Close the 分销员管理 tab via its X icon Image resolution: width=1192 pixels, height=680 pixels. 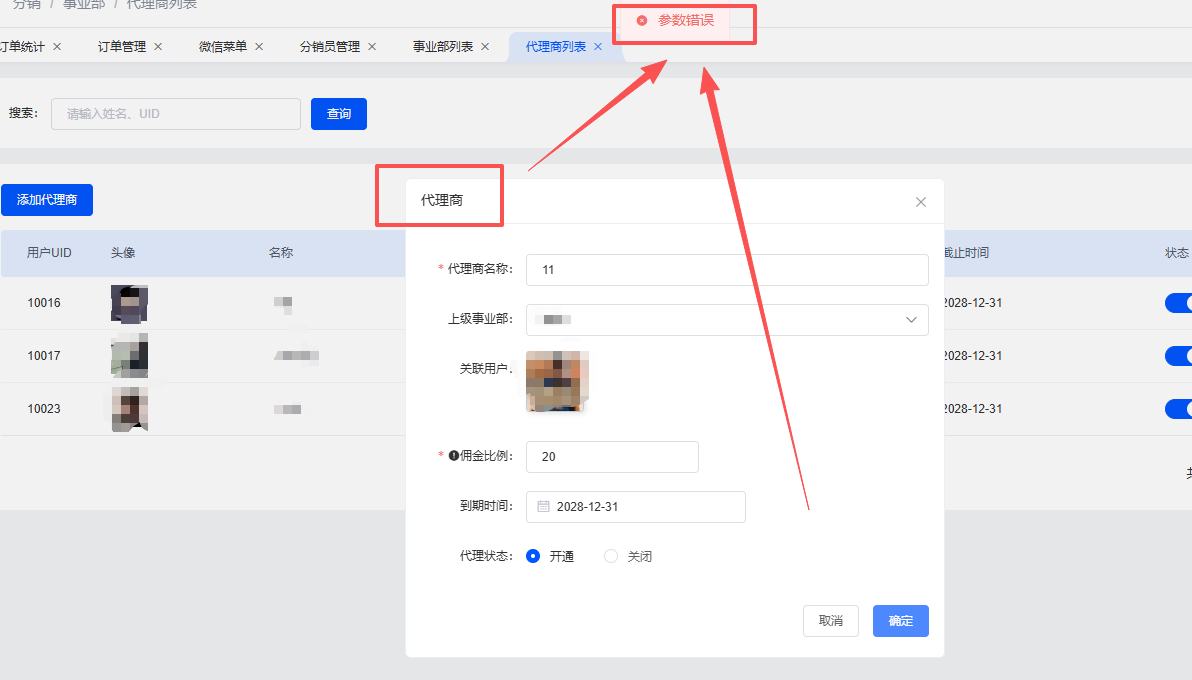[371, 46]
